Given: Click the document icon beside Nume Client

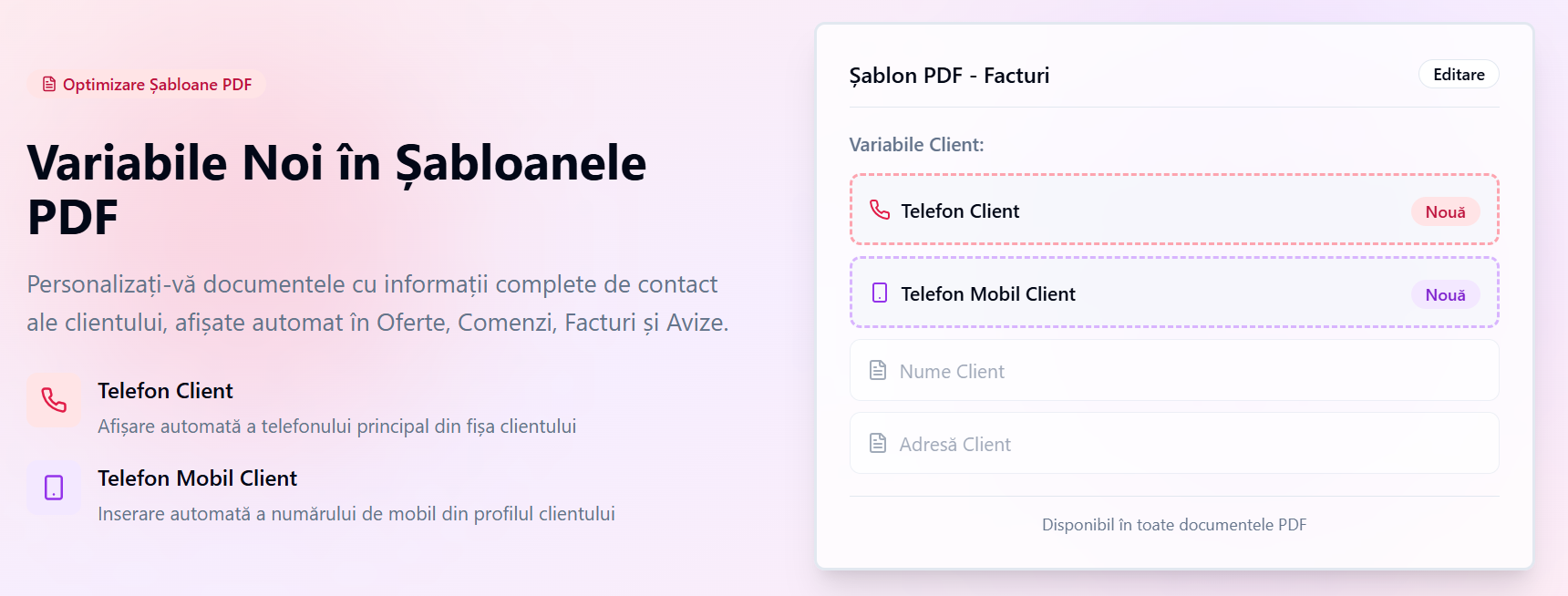Looking at the screenshot, I should tap(877, 370).
